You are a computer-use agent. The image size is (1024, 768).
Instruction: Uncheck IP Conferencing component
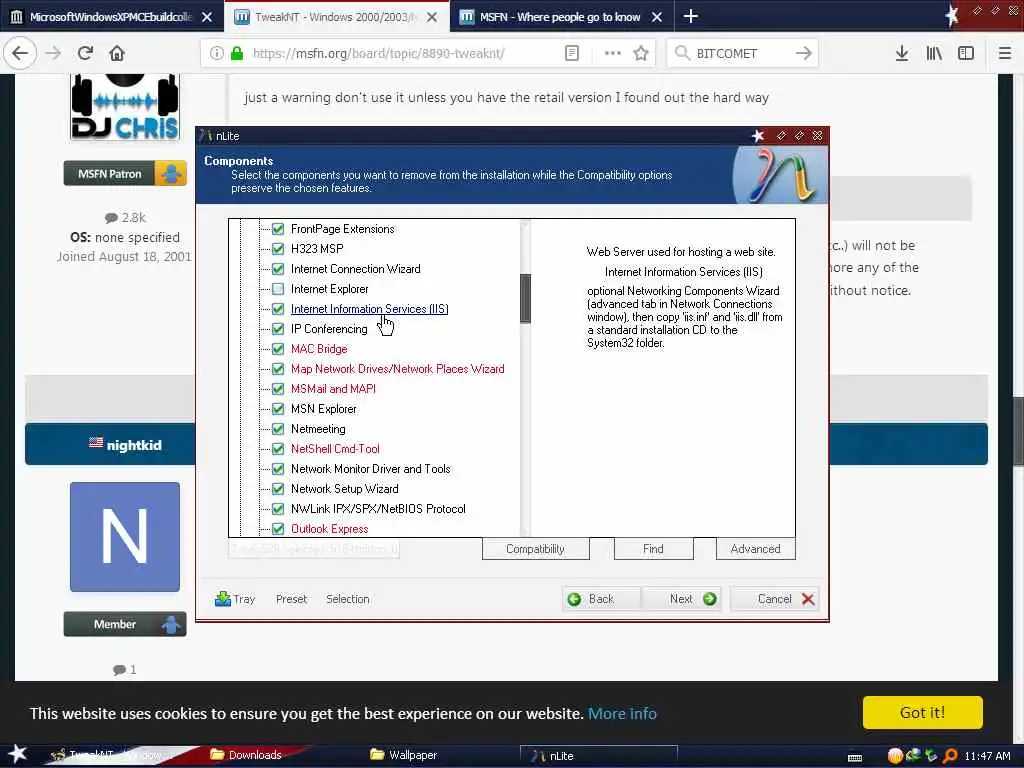tap(278, 328)
